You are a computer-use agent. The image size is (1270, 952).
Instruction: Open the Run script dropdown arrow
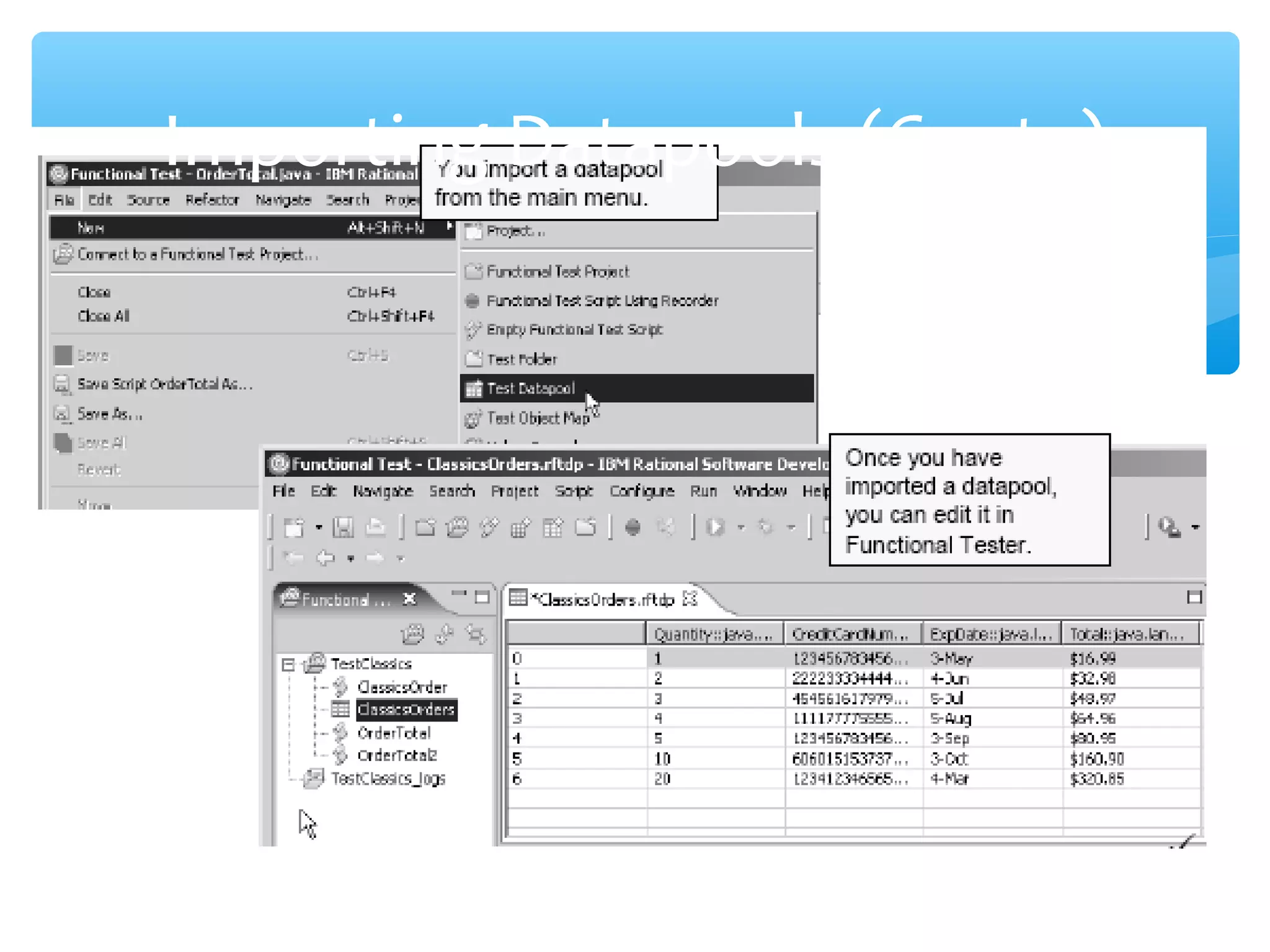[740, 527]
